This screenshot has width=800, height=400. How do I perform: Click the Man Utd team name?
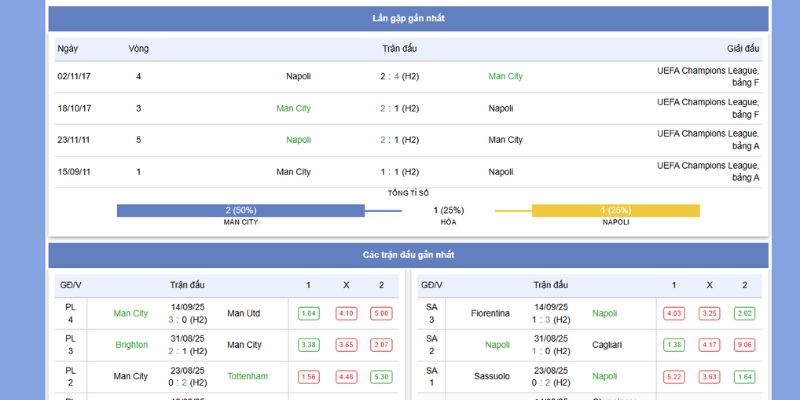tap(244, 313)
